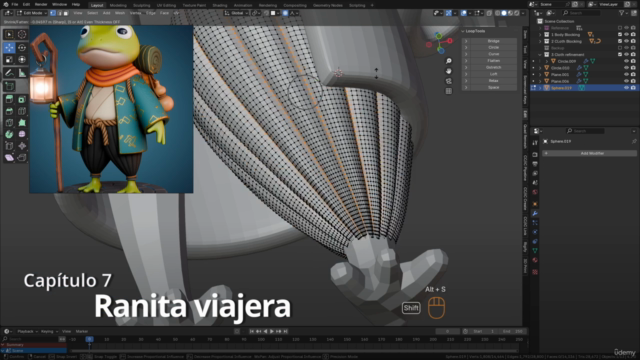Click the camera view icon in viewport

pos(449,81)
